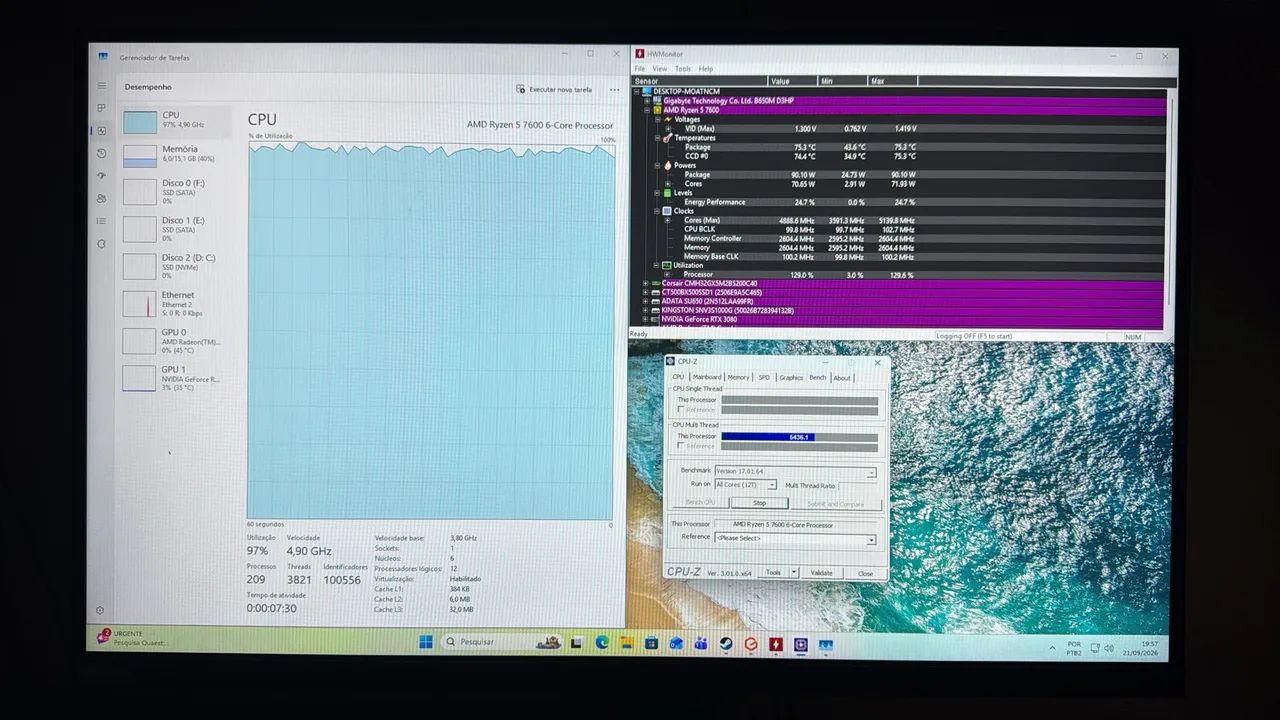Select GPU 1 NVIDIA GeForce performance item
The width and height of the screenshot is (1280, 720).
click(x=176, y=377)
